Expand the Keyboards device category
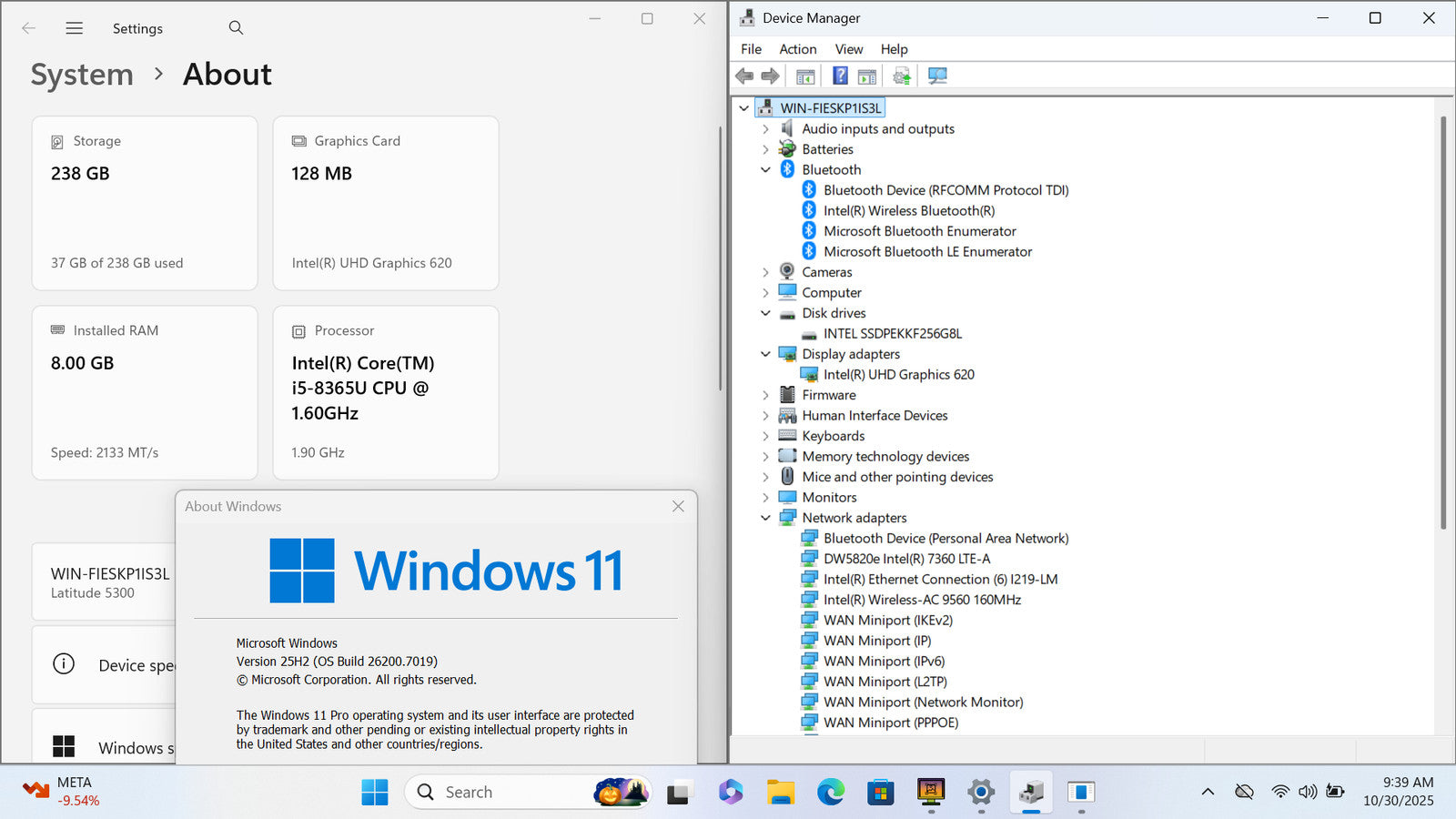 click(765, 436)
